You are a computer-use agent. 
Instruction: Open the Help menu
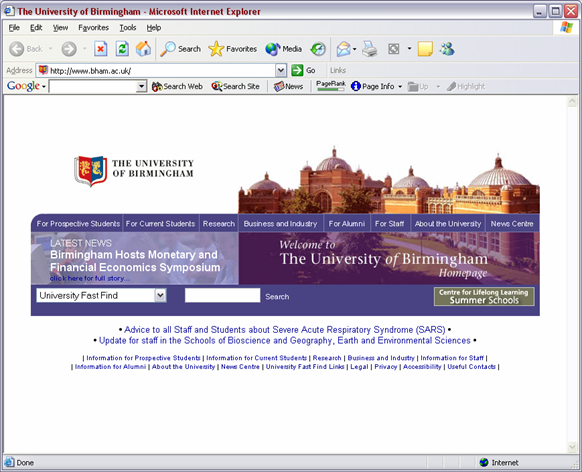click(x=154, y=27)
